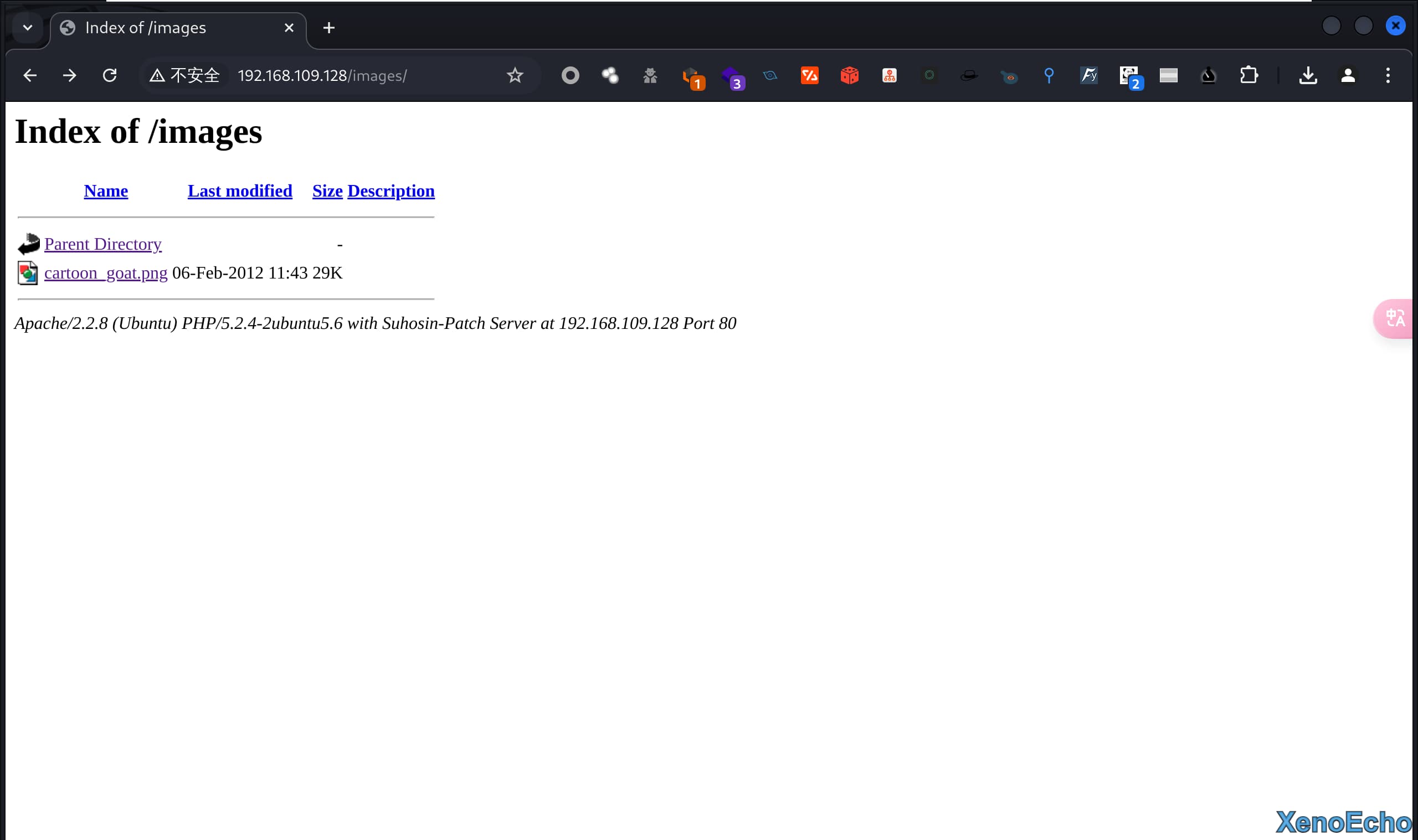Click the address bar URL field
Viewport: 1418px width, 840px height.
[x=362, y=75]
